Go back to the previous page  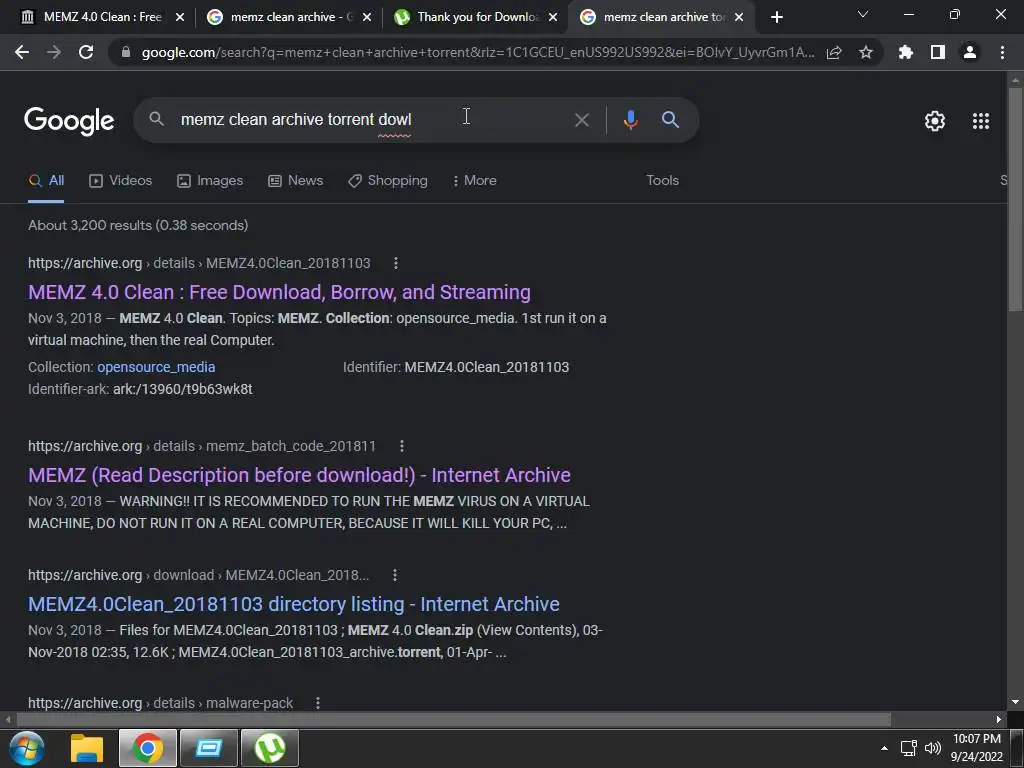(22, 52)
